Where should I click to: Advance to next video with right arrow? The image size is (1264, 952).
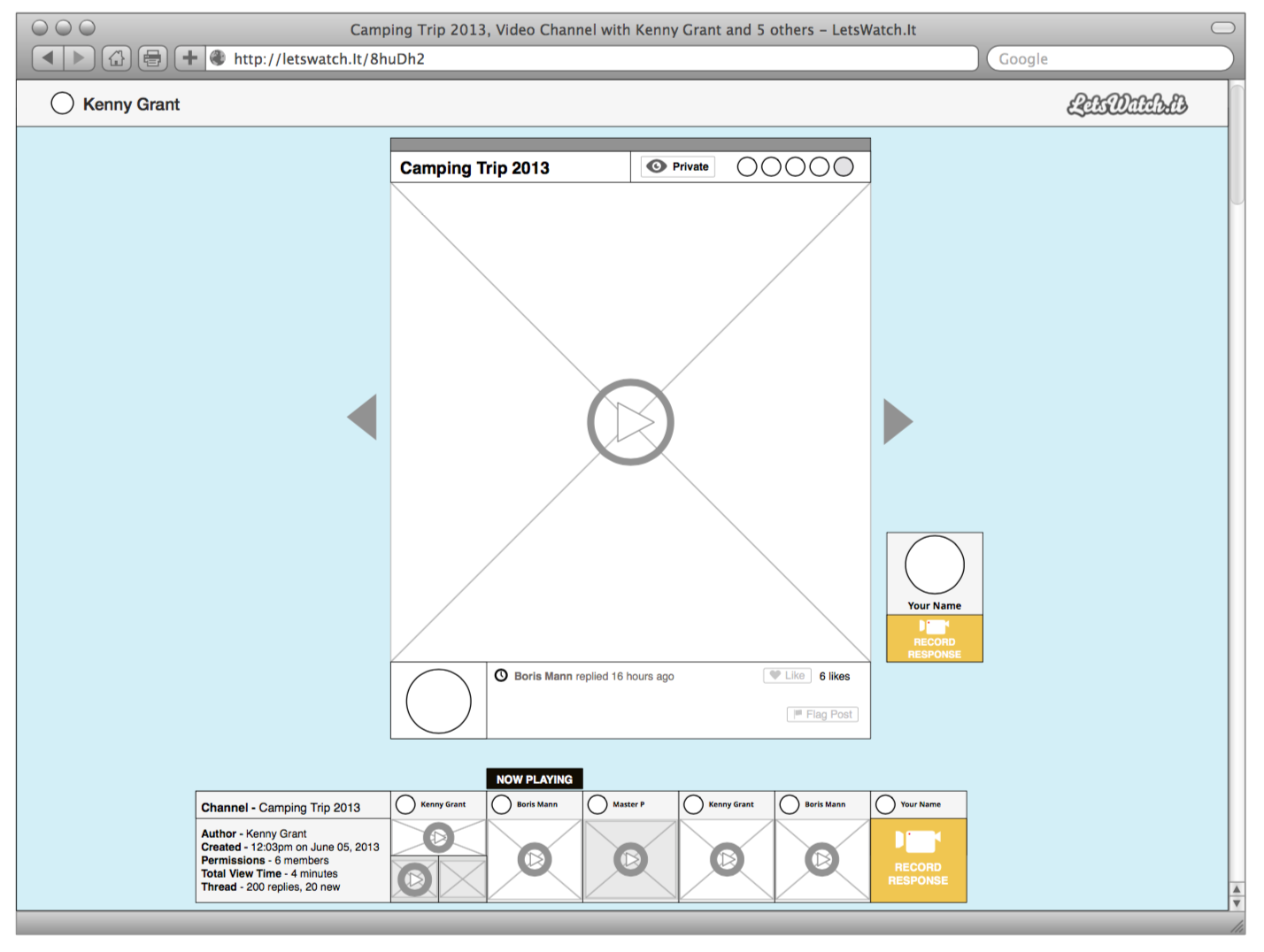point(898,421)
